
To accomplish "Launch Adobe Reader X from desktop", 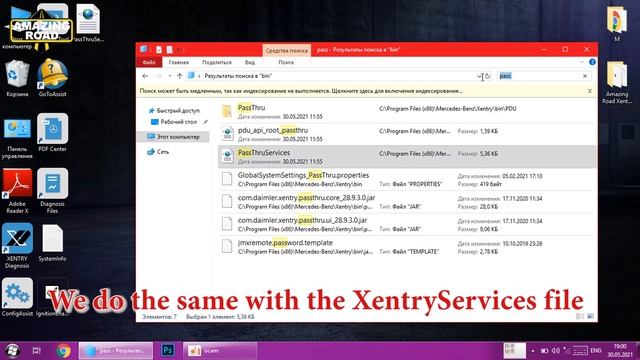I will pos(17,191).
